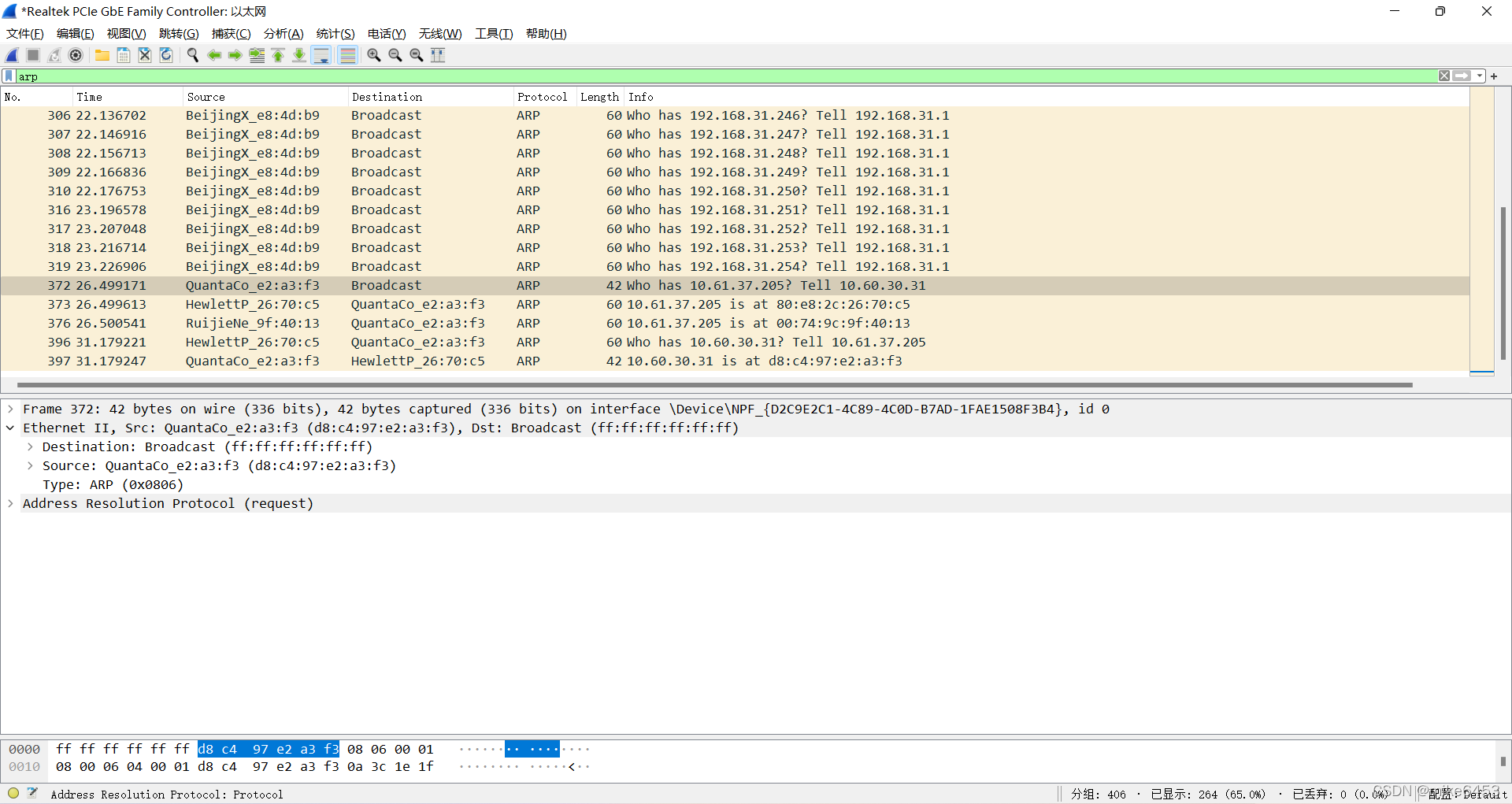Collapse the Ethernet II section
1512x804 pixels.
10,428
